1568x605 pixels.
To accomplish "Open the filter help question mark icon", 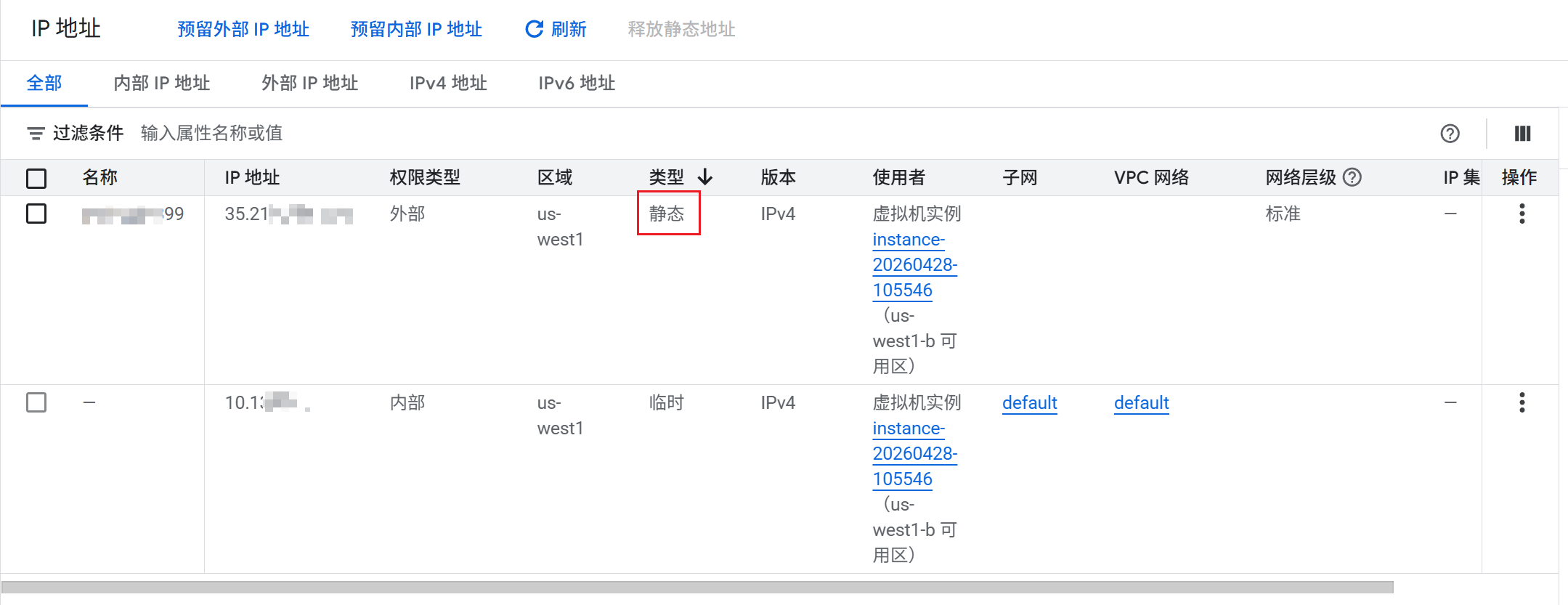I will click(1450, 134).
